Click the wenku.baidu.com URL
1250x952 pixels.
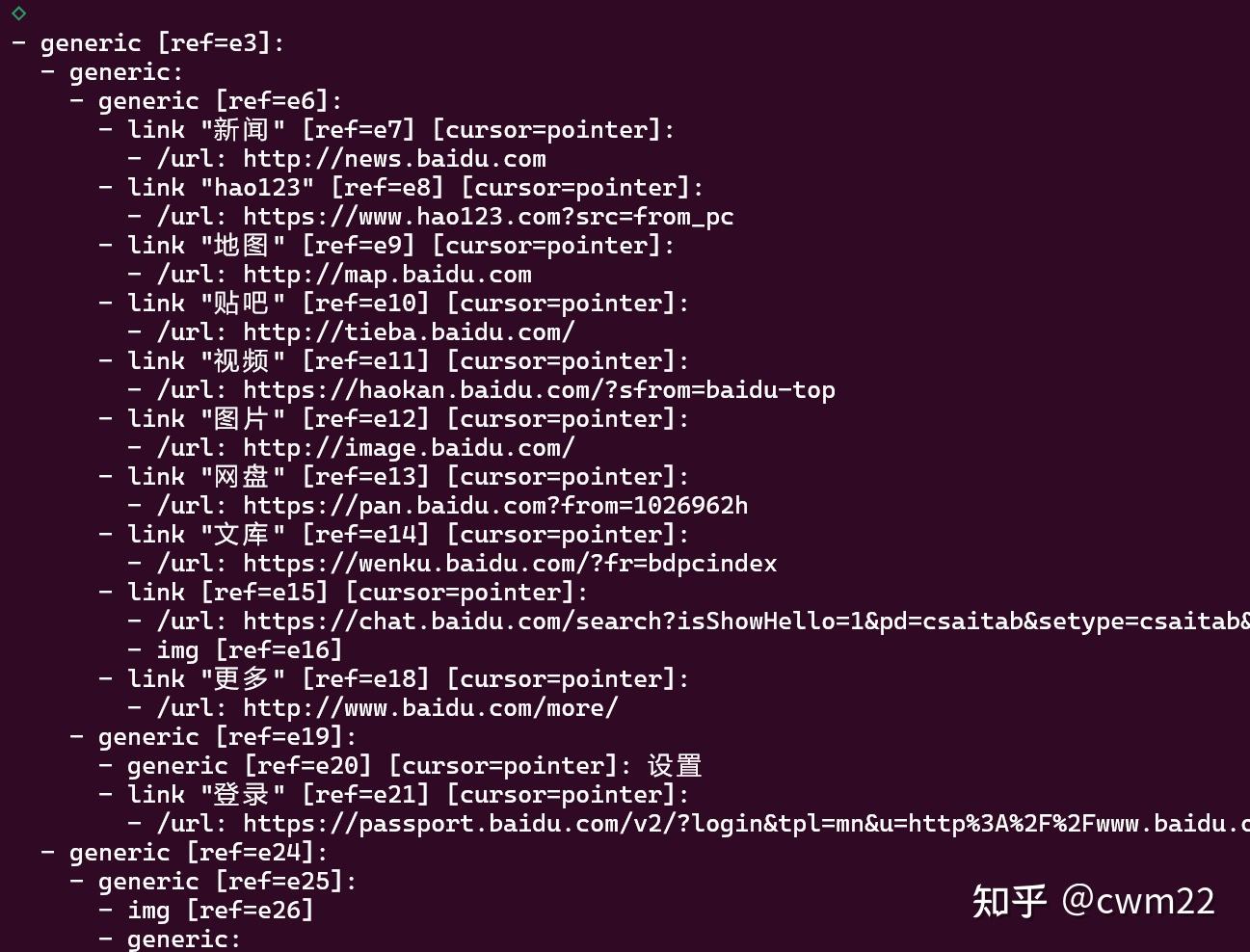coord(510,564)
